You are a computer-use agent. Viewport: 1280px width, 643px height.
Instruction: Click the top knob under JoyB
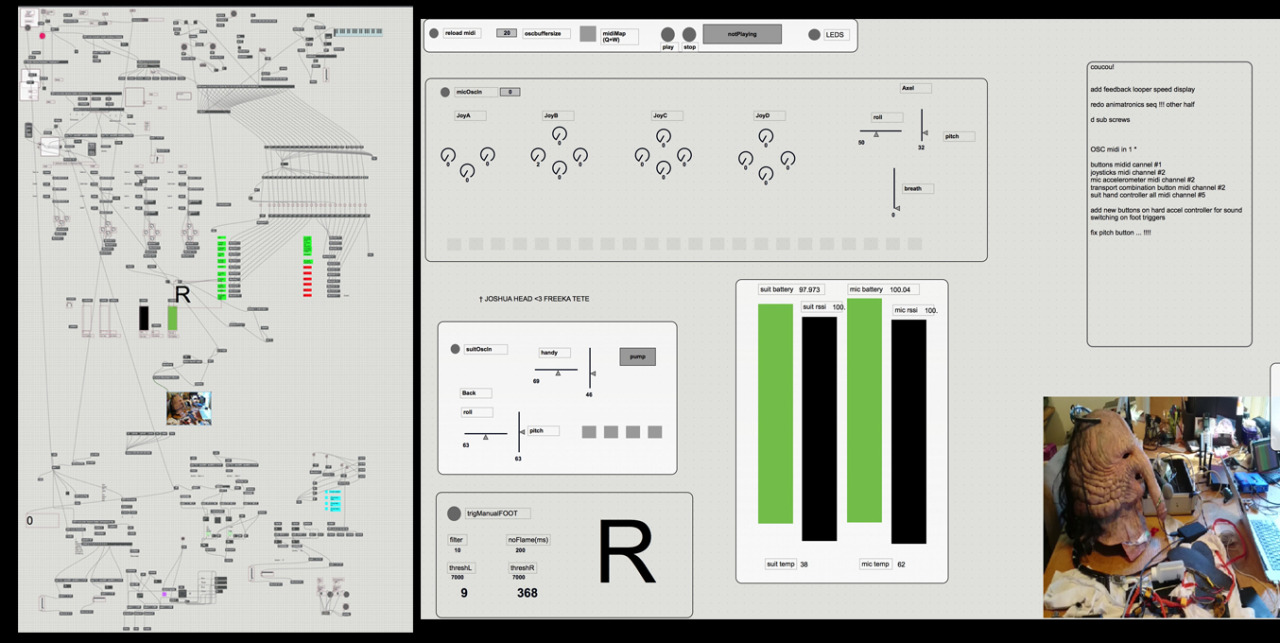[559, 134]
